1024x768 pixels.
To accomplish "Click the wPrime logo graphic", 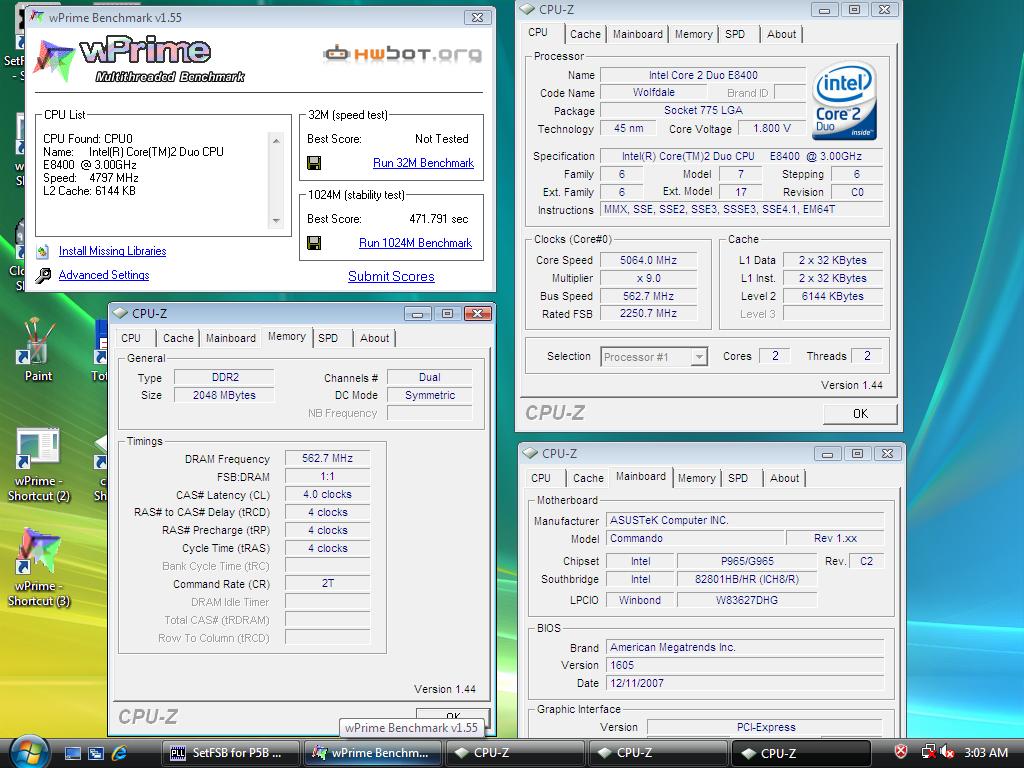I will [x=140, y=60].
